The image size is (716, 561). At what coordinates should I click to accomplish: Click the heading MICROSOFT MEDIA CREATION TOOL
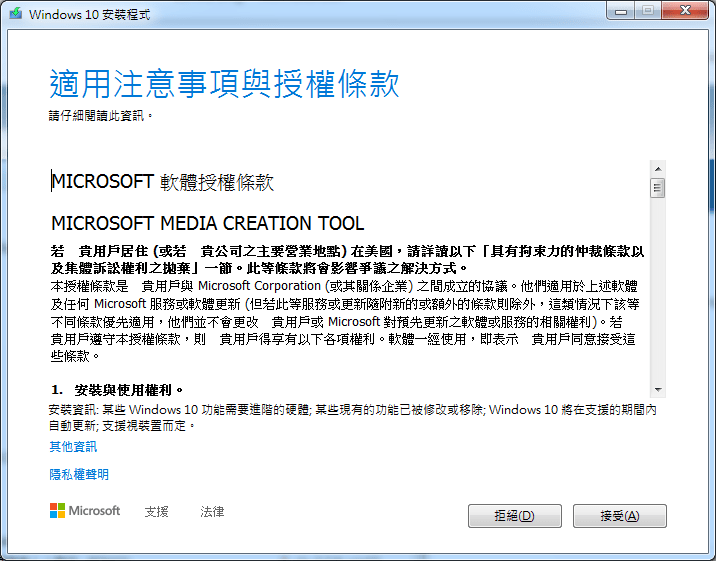click(x=207, y=223)
